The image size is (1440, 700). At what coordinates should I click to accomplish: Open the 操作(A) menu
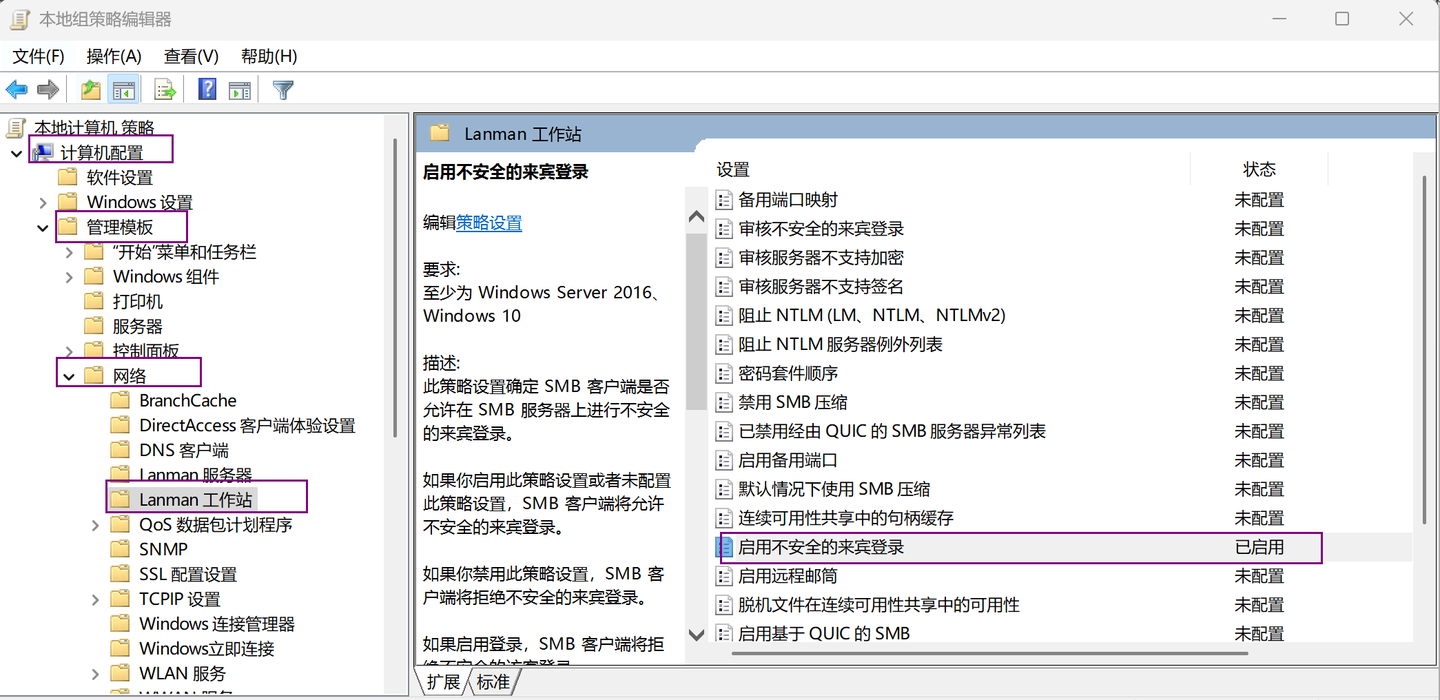(113, 56)
